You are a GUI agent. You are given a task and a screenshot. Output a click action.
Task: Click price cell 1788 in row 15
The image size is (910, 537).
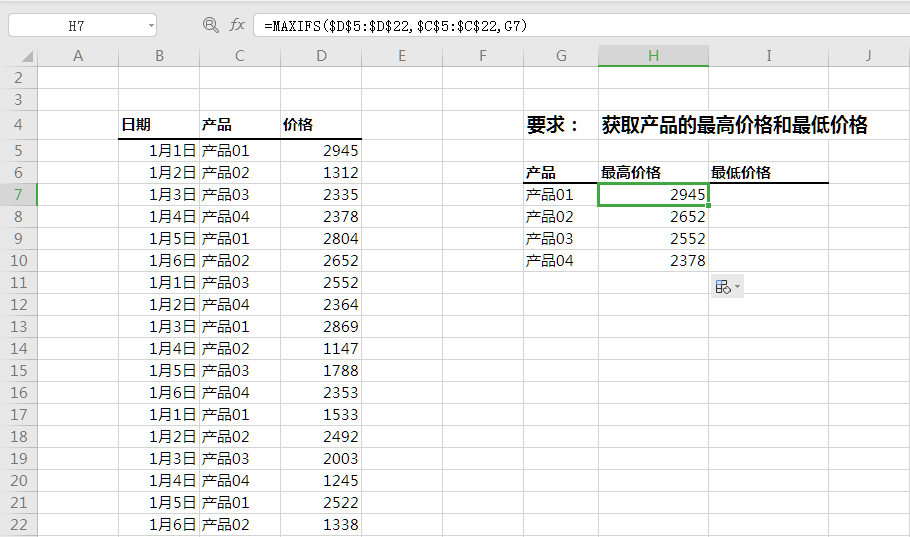tap(321, 371)
